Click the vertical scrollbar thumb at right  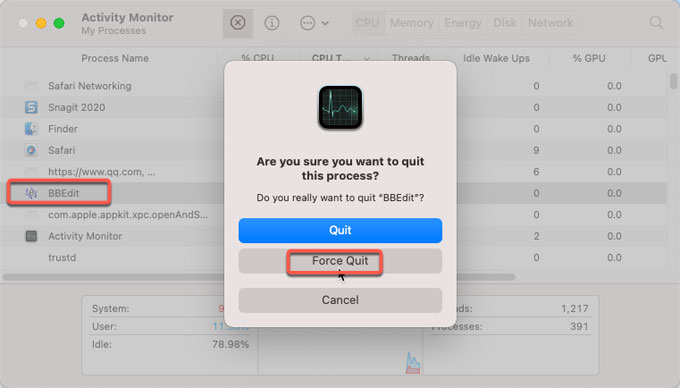click(x=673, y=82)
